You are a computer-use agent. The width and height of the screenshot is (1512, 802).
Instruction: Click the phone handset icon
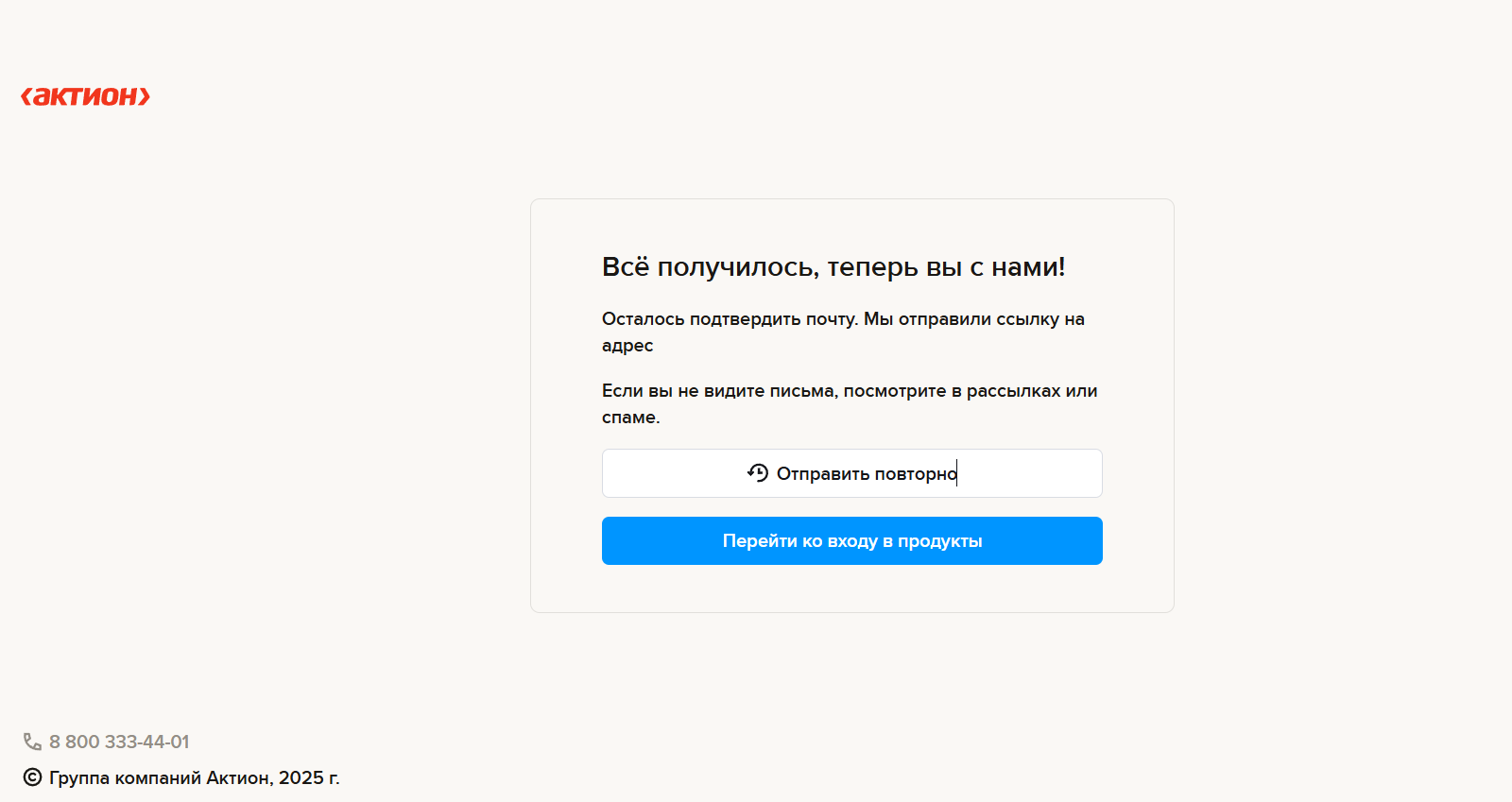pos(32,742)
